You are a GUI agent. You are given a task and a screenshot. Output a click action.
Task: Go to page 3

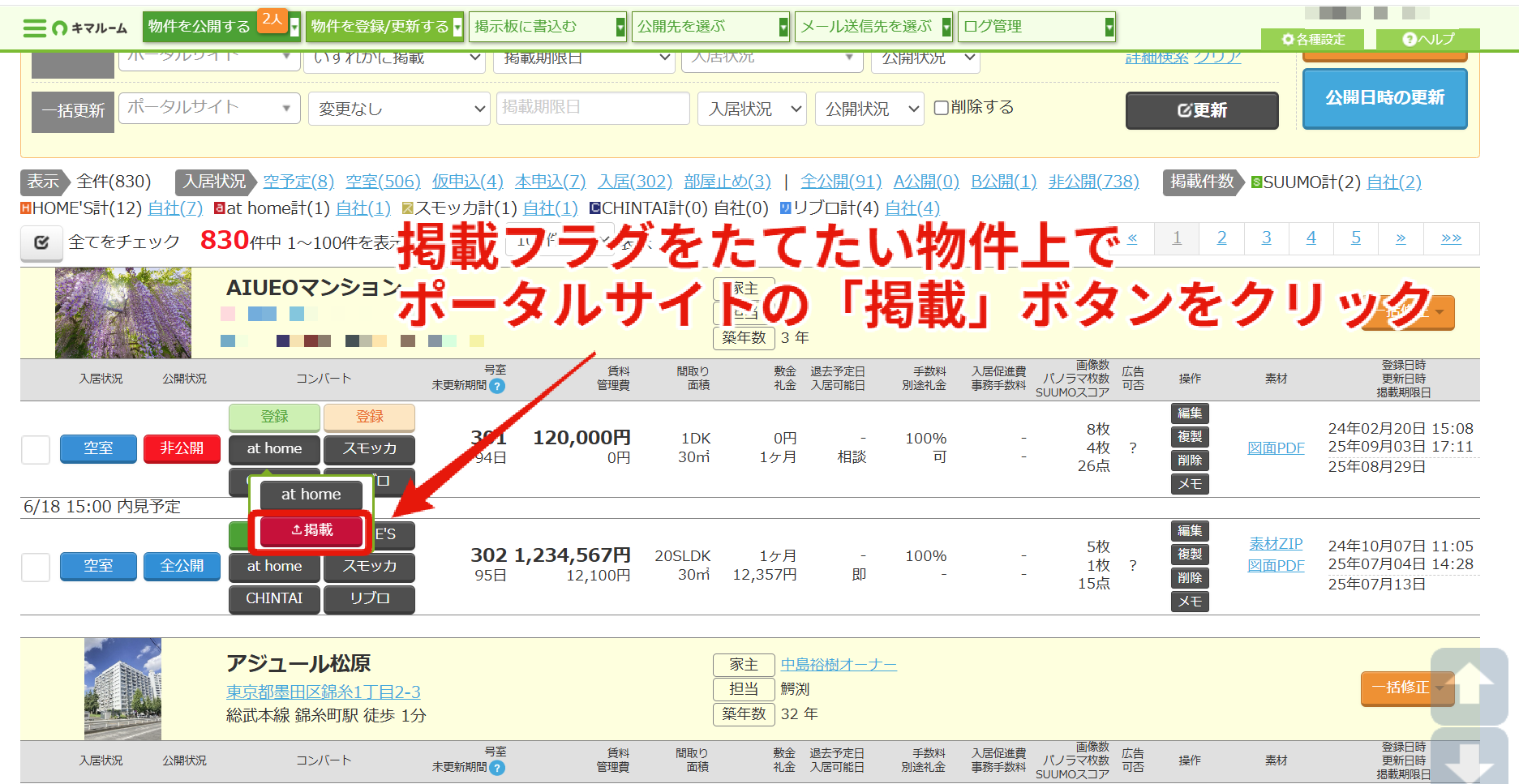point(1266,238)
